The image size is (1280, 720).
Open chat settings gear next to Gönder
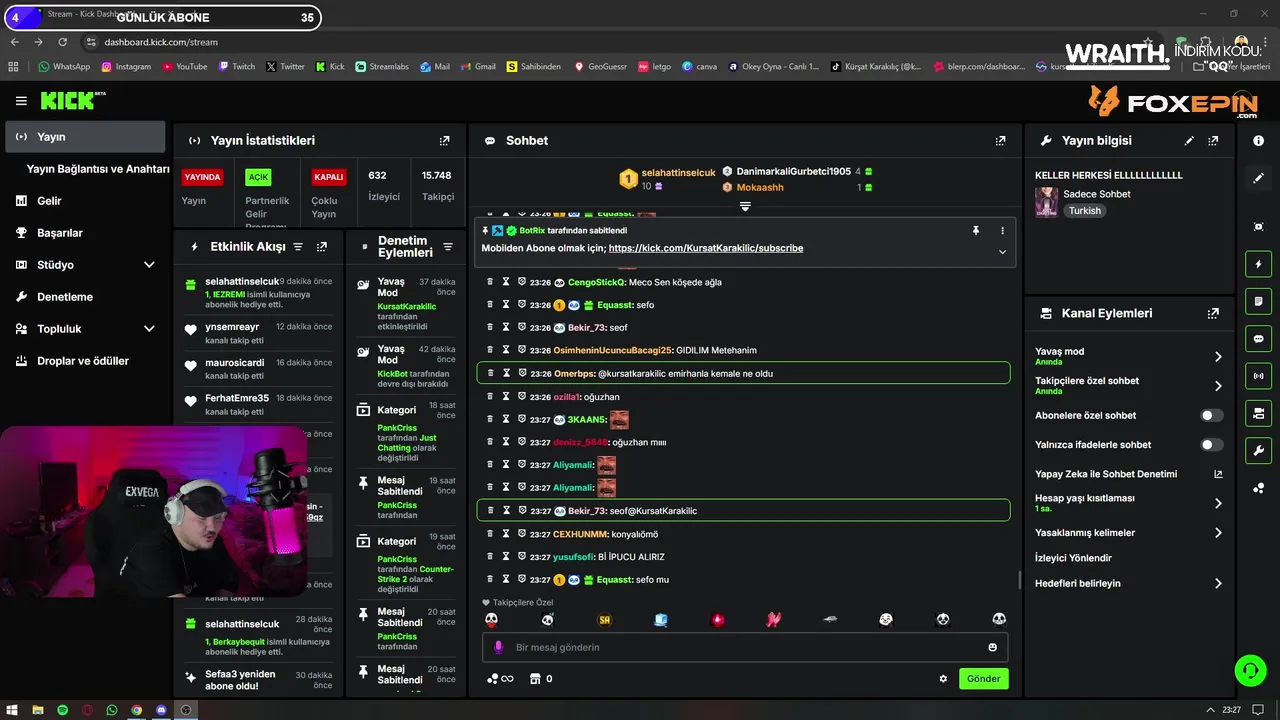click(943, 679)
